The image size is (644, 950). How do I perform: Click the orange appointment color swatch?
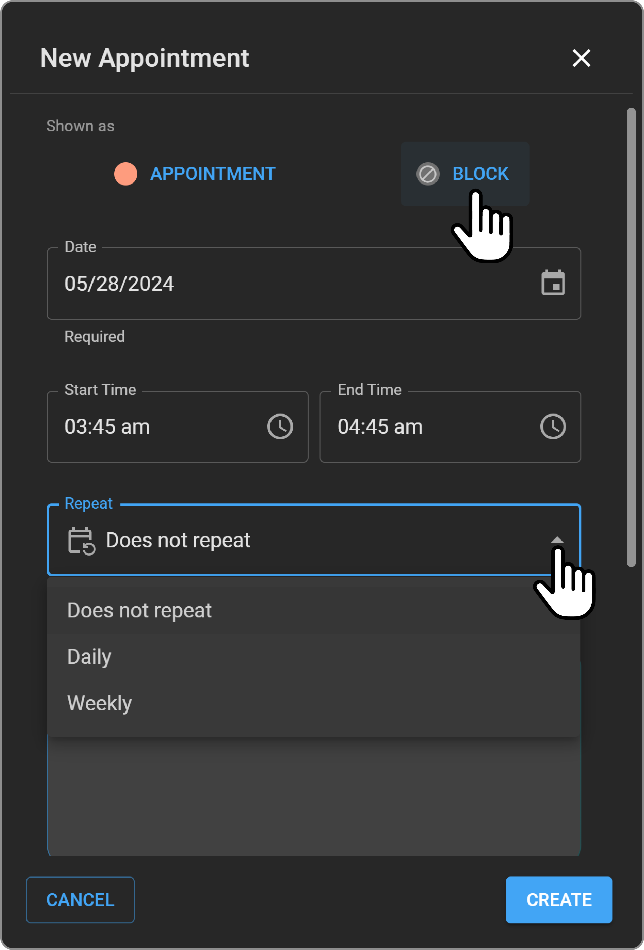point(126,173)
